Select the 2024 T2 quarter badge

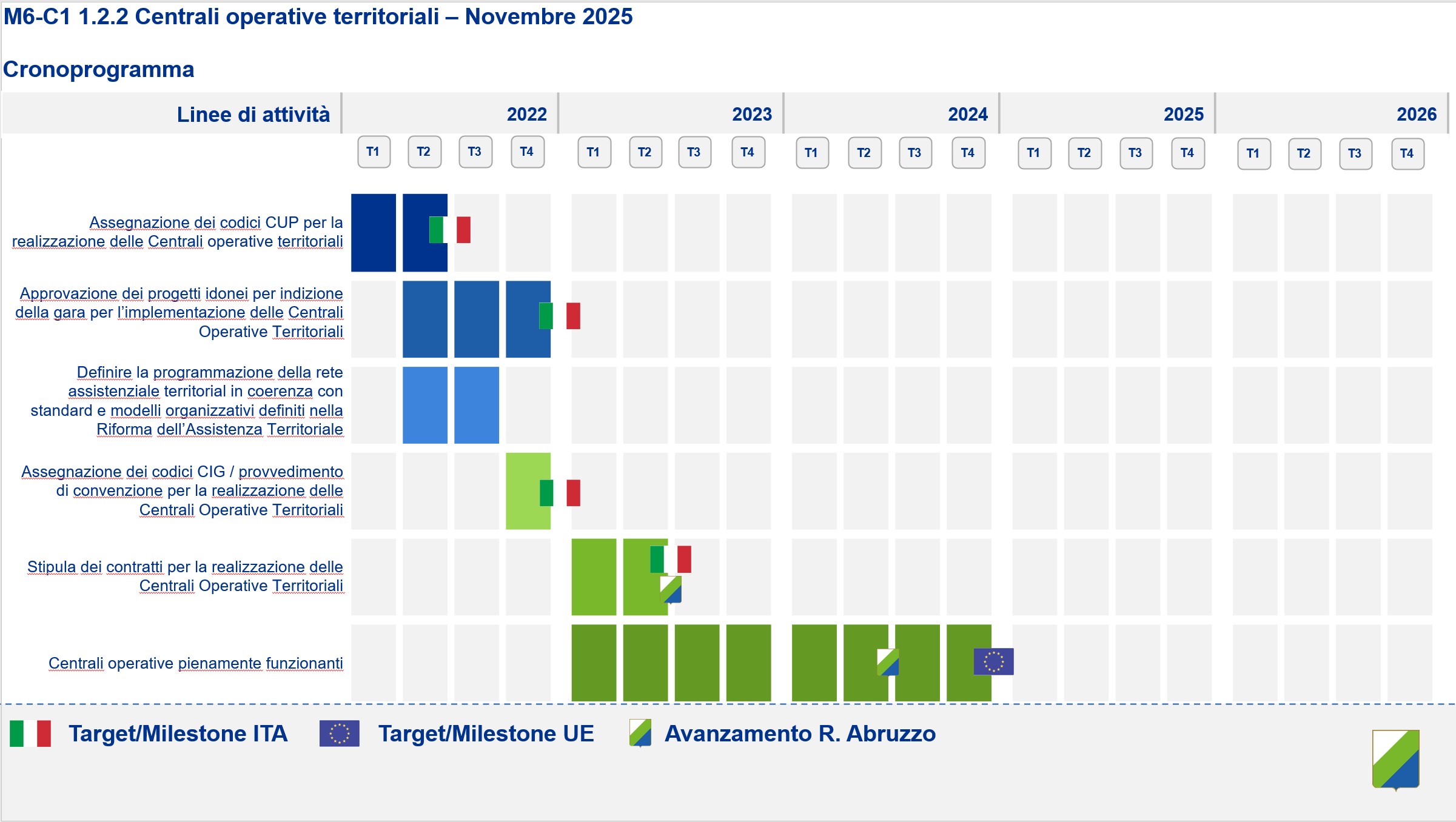[864, 153]
